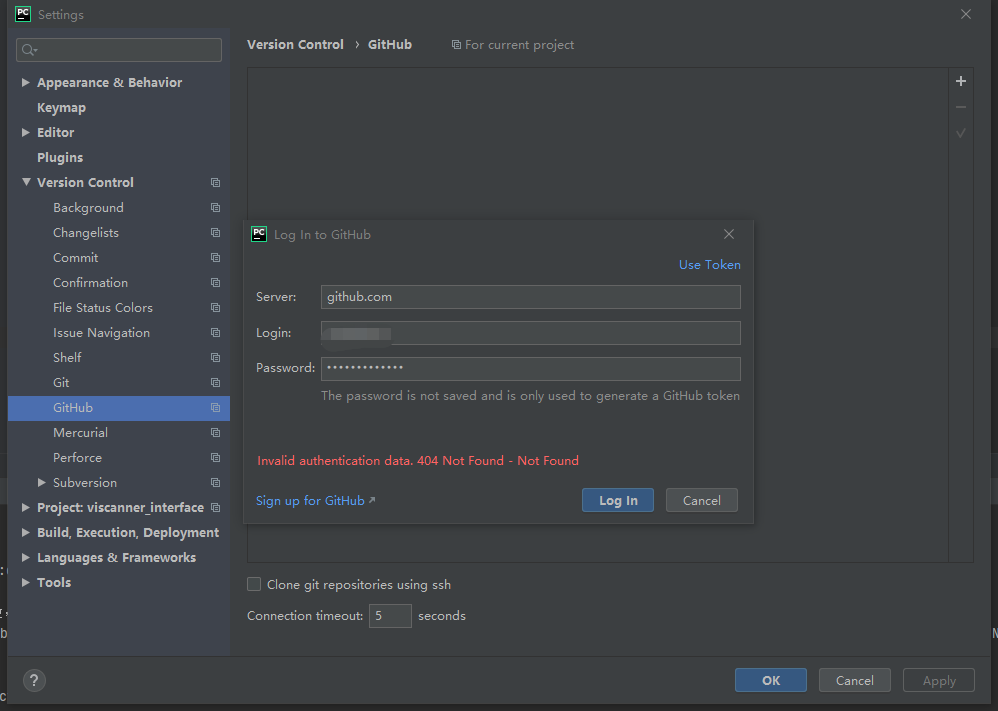The width and height of the screenshot is (998, 711).
Task: Open the Keymap settings page
Action: pyautogui.click(x=61, y=108)
